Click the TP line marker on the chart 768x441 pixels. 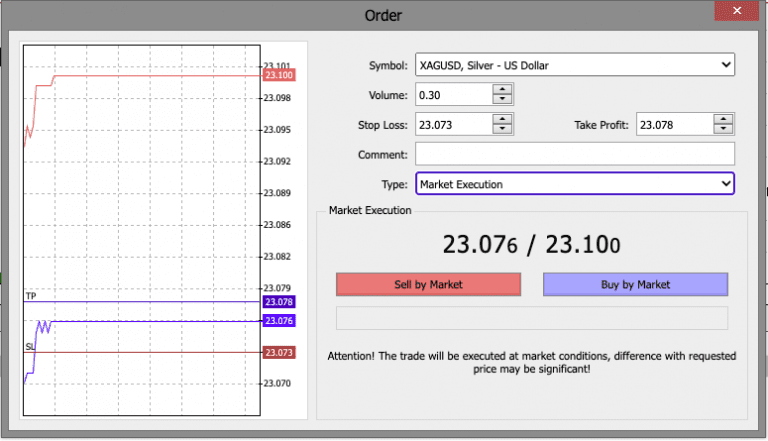(31, 296)
